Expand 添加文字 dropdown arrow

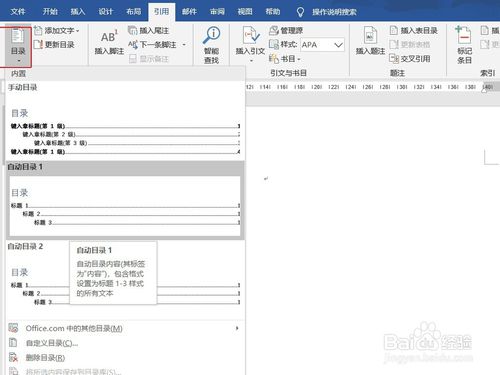click(x=78, y=31)
